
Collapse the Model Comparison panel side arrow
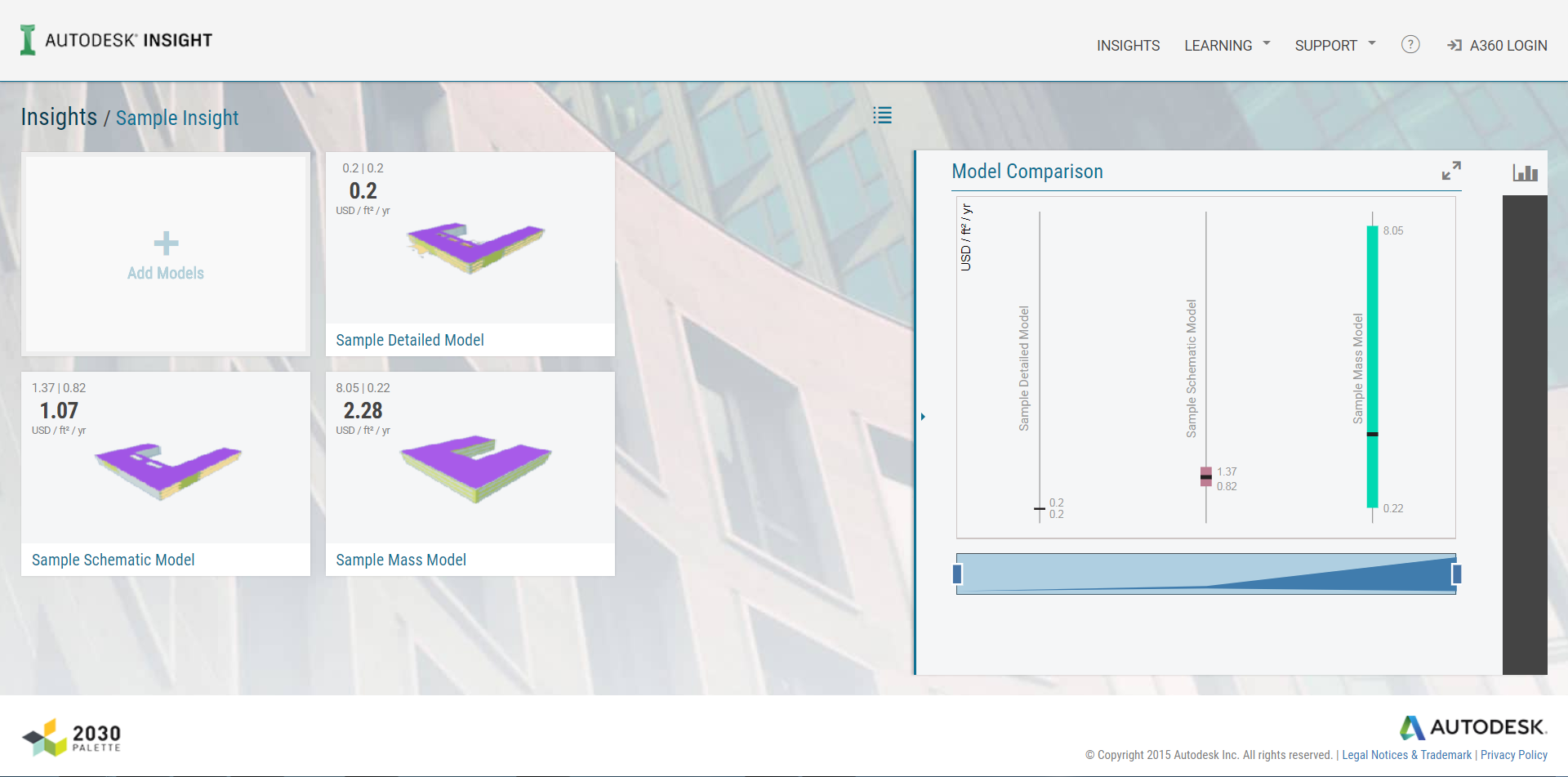pos(923,417)
